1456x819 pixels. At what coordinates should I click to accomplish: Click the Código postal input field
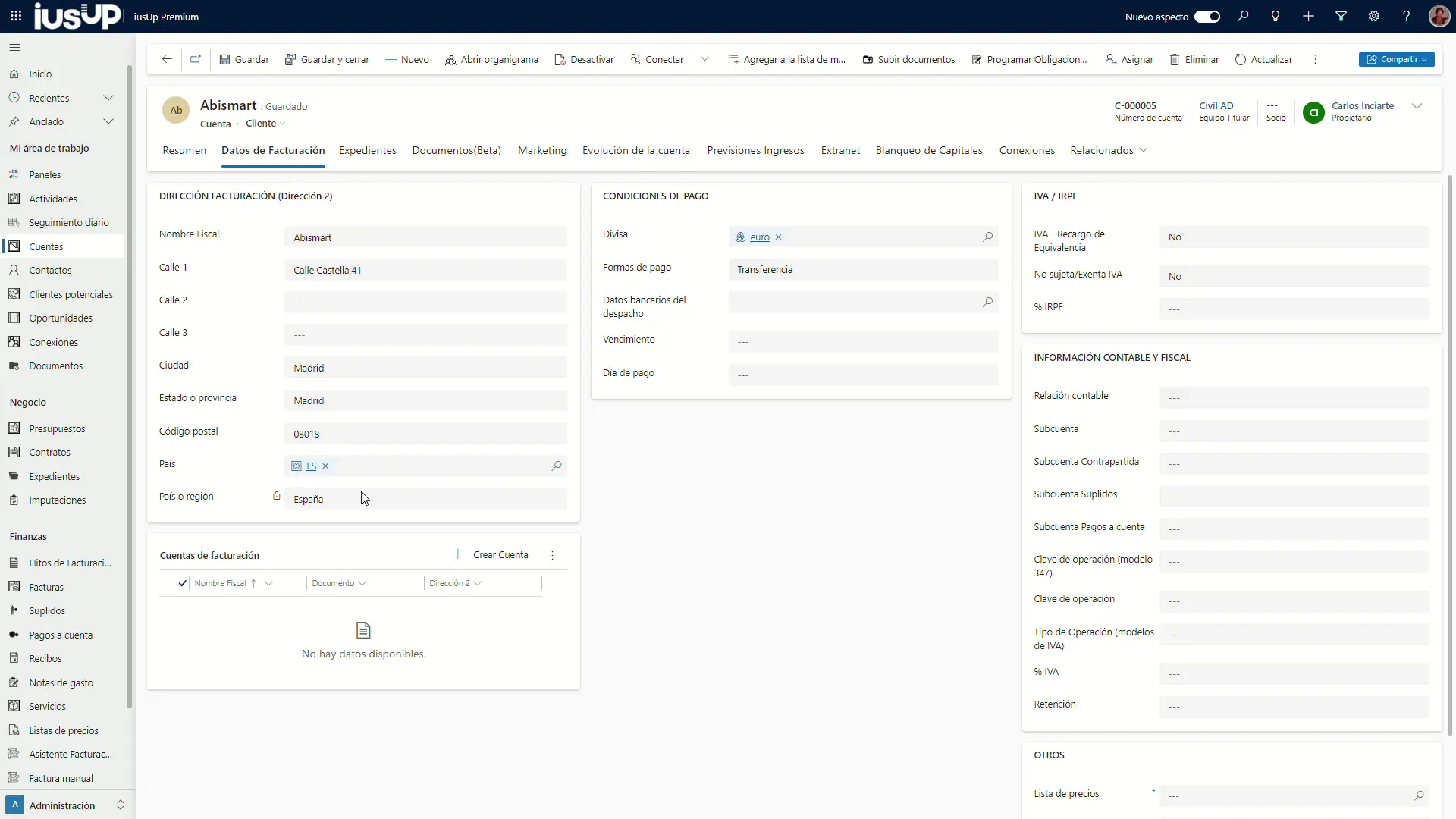(x=425, y=434)
